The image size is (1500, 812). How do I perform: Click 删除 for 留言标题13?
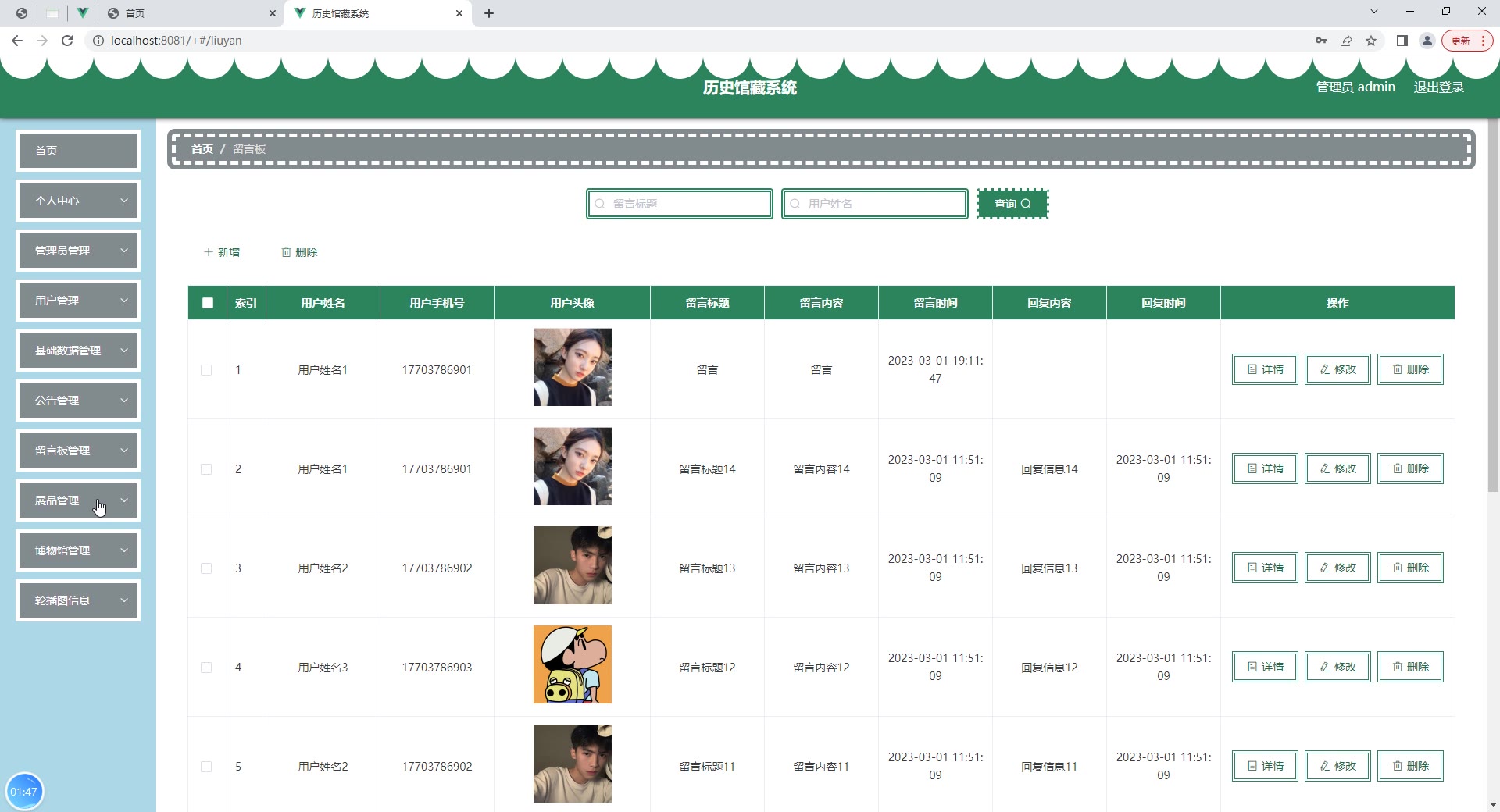click(1410, 568)
